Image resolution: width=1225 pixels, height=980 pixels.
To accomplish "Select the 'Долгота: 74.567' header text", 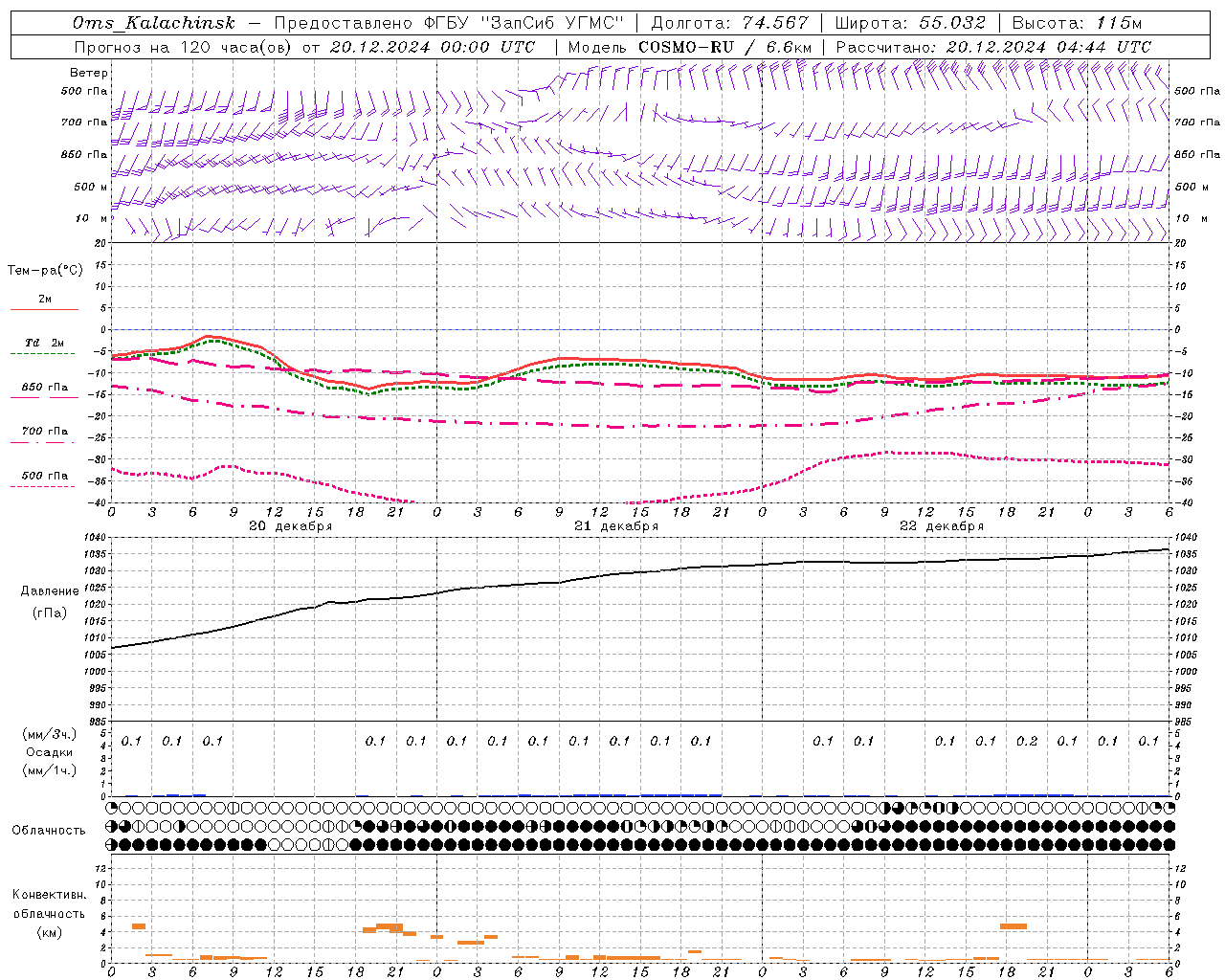I will pos(729,23).
